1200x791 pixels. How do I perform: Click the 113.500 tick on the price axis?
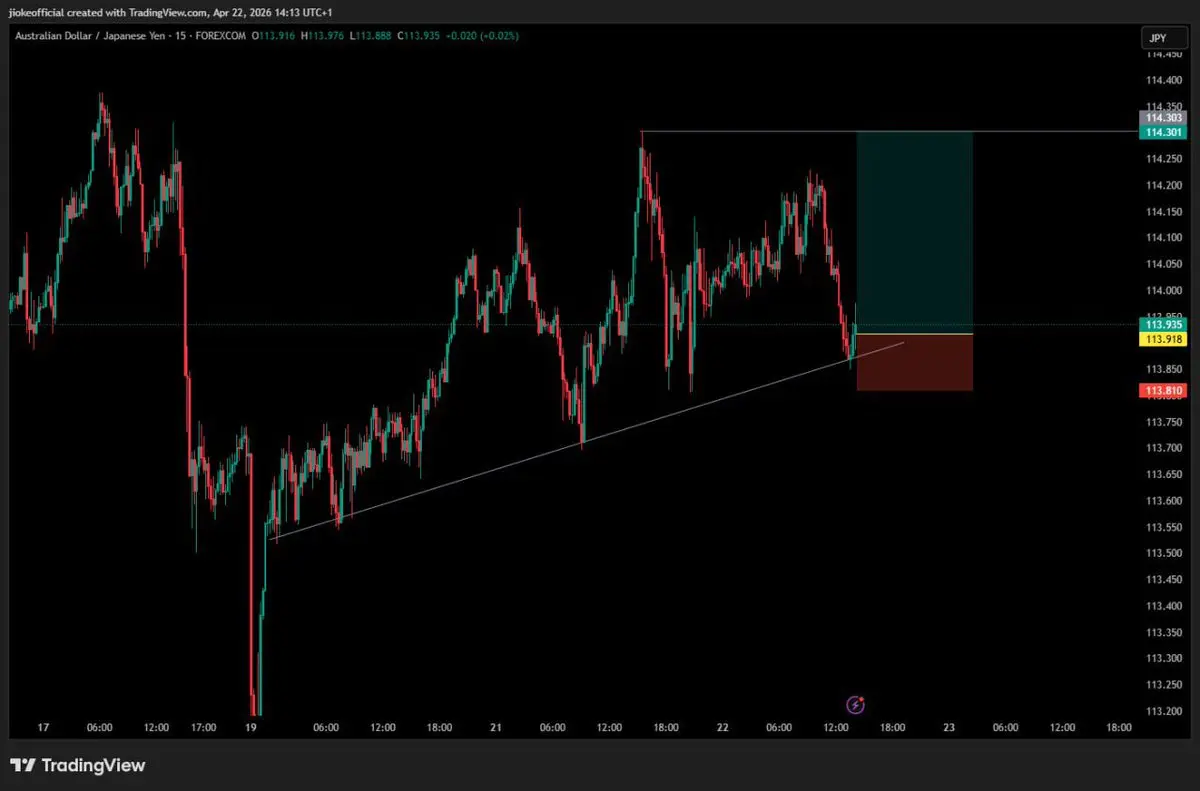coord(1163,553)
